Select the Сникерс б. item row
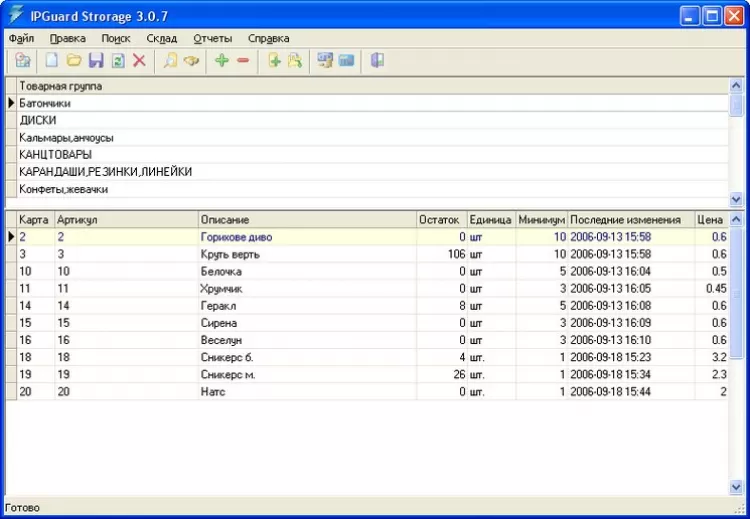The height and width of the screenshot is (519, 750). point(225,357)
